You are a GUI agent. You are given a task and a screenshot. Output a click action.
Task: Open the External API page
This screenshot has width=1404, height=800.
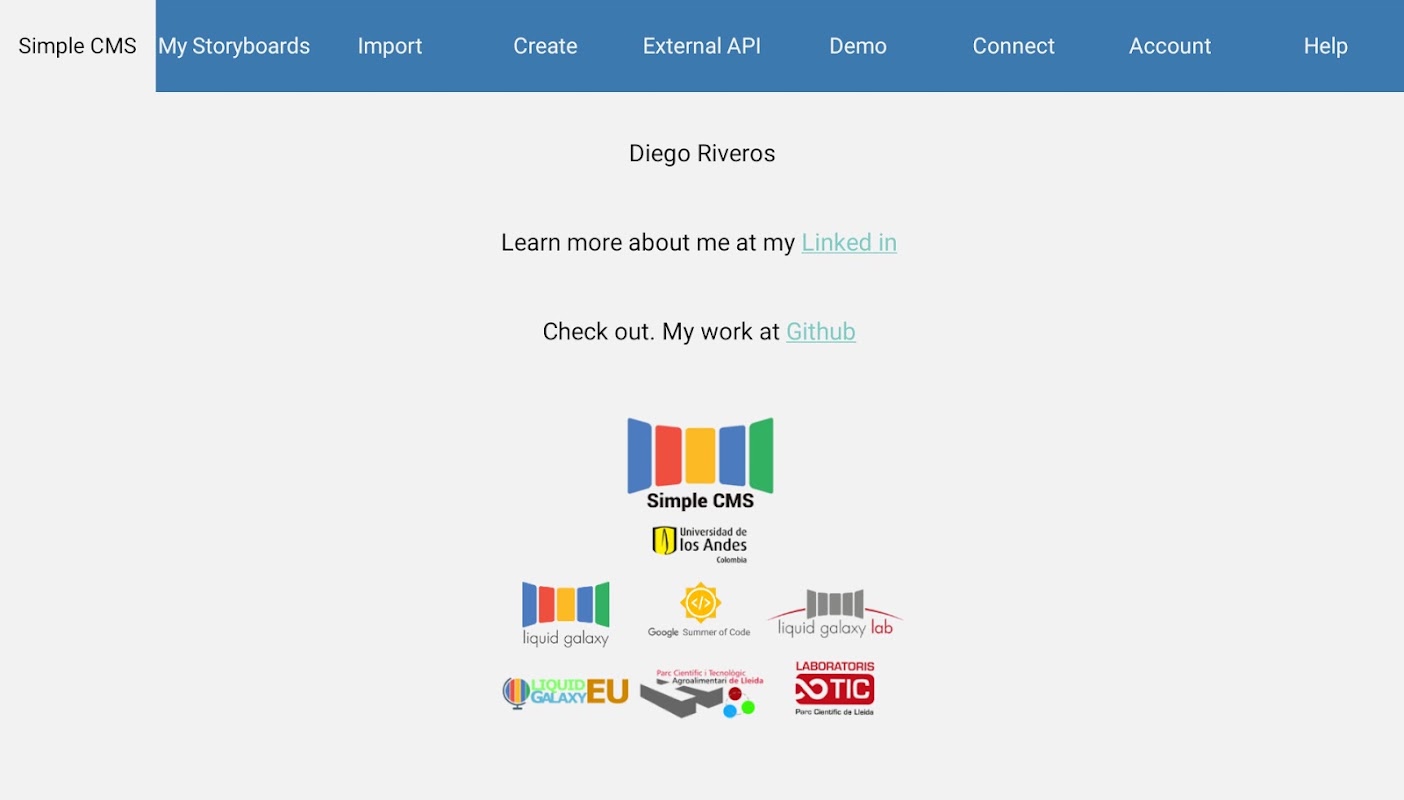702,46
